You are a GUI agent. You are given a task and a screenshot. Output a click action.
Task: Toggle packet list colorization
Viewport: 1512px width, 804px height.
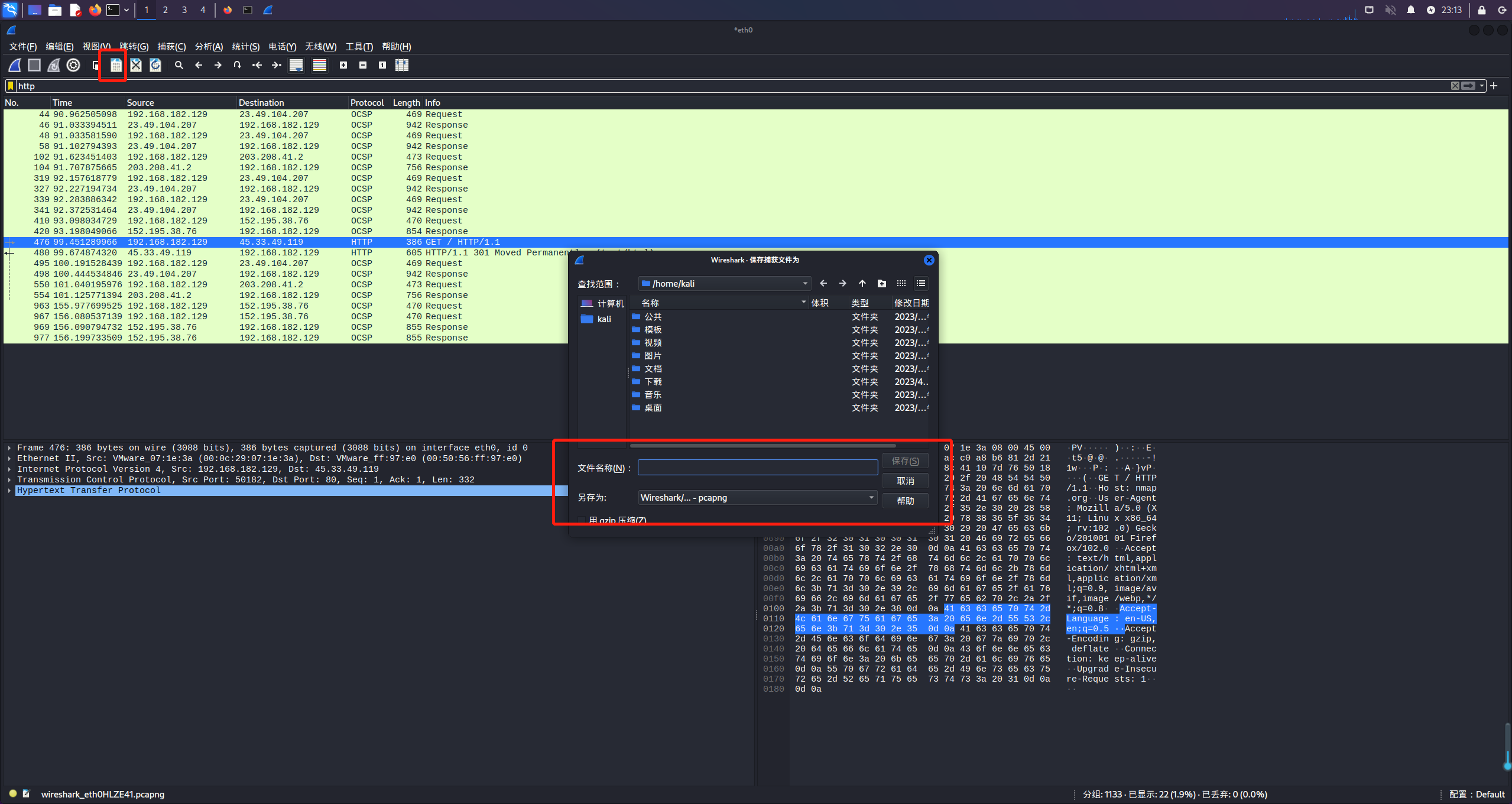(x=320, y=65)
